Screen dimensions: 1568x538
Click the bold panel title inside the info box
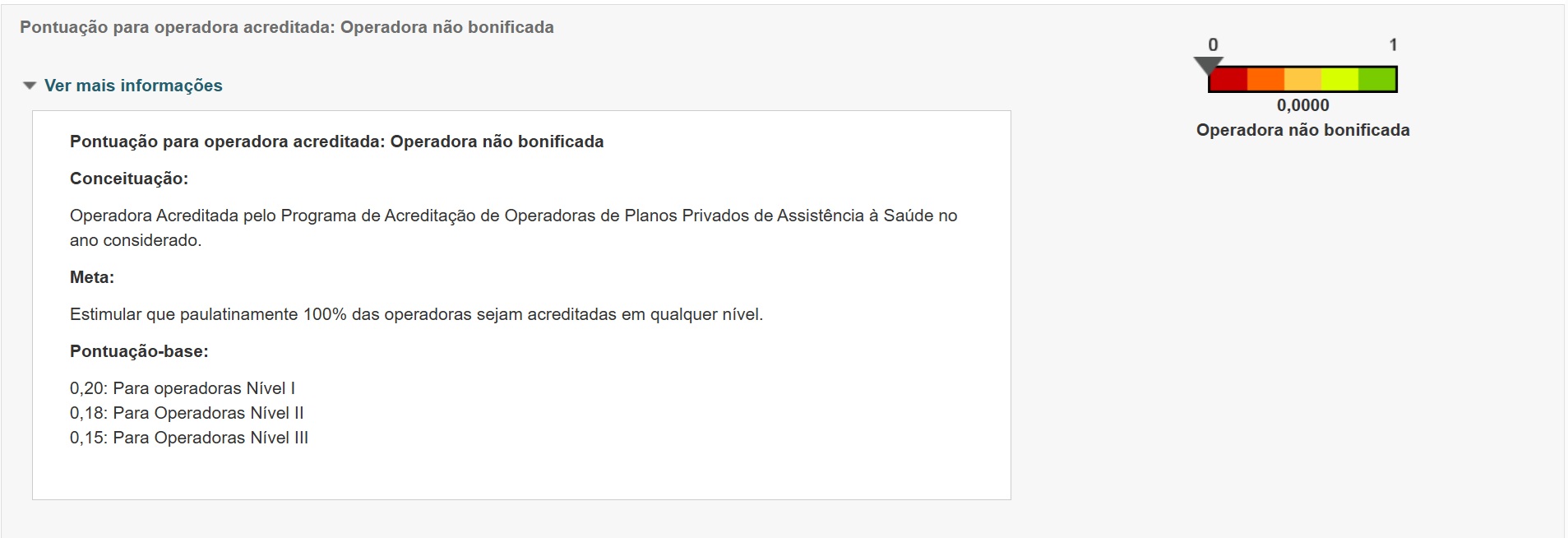pyautogui.click(x=336, y=141)
